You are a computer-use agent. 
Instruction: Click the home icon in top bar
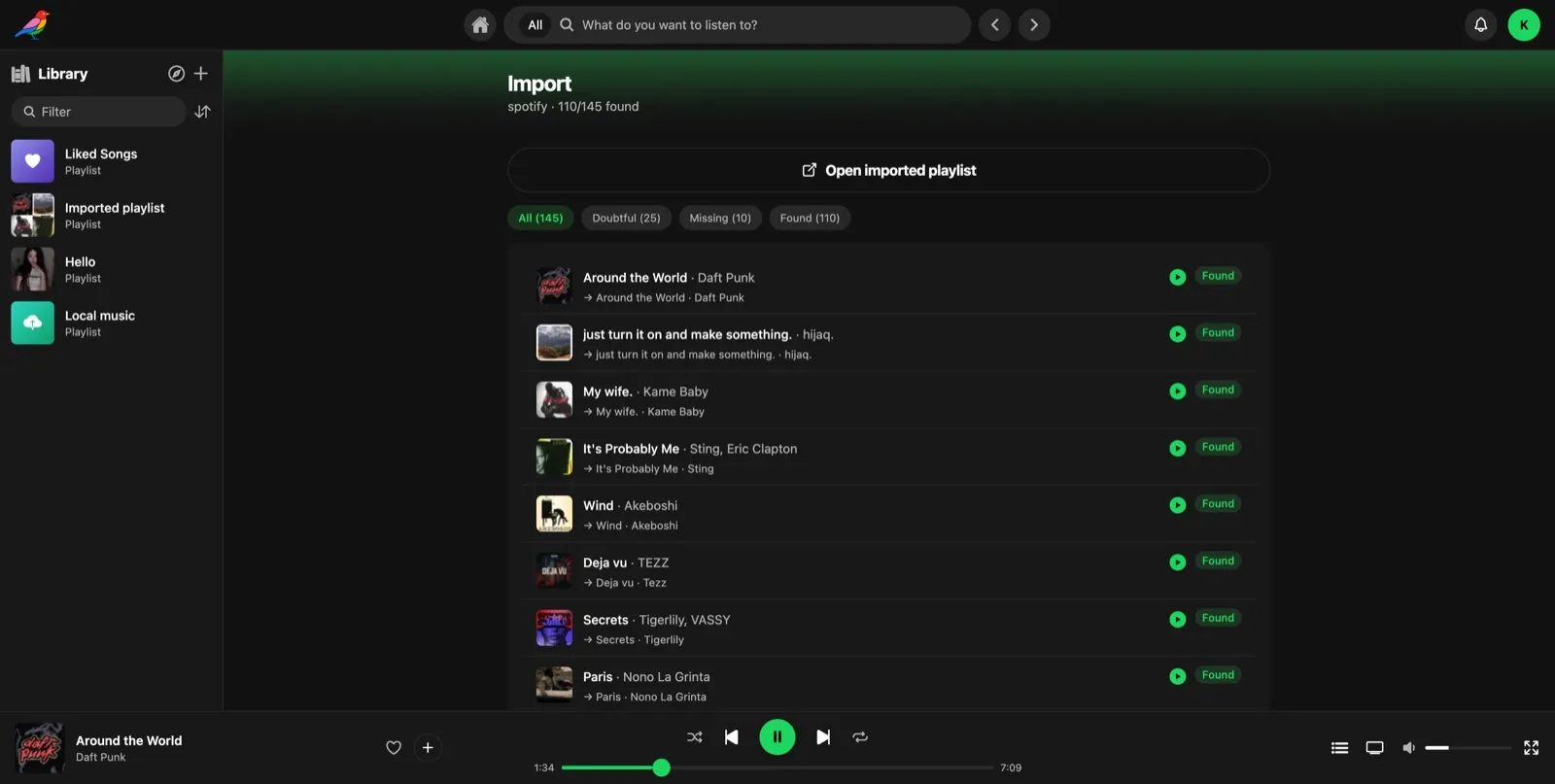(x=480, y=25)
